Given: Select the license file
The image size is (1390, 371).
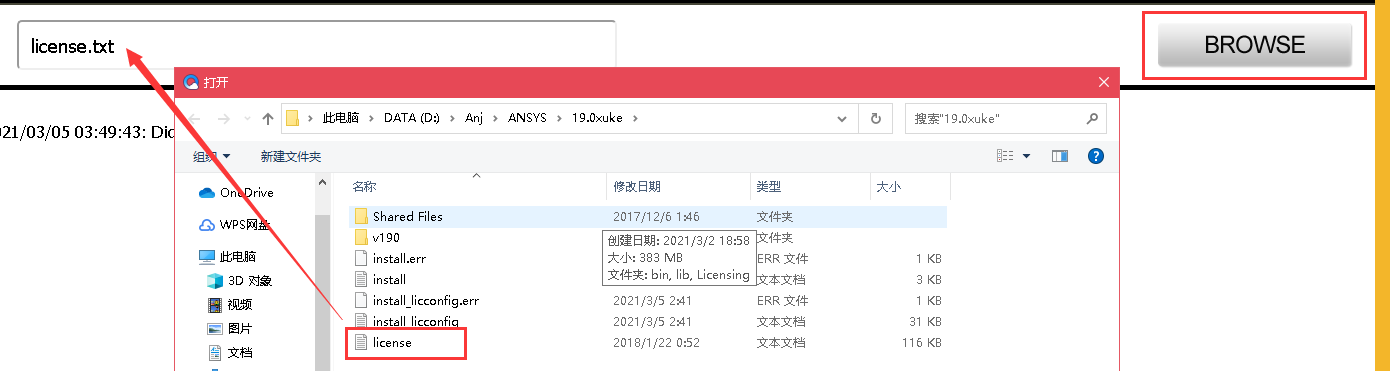Looking at the screenshot, I should click(x=648, y=342).
